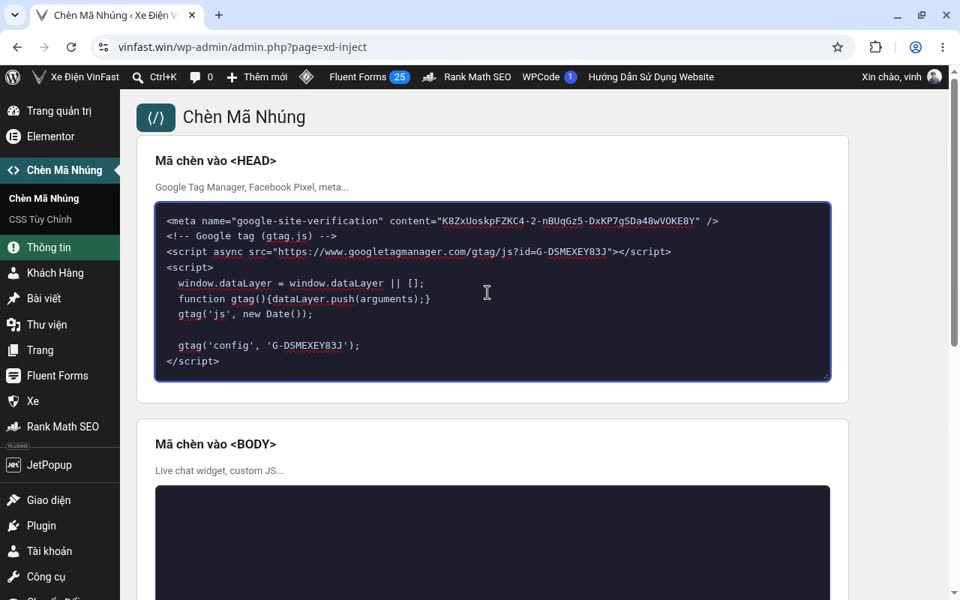The height and width of the screenshot is (600, 960).
Task: Click the Fluent Forms 25 badge
Action: pyautogui.click(x=400, y=77)
